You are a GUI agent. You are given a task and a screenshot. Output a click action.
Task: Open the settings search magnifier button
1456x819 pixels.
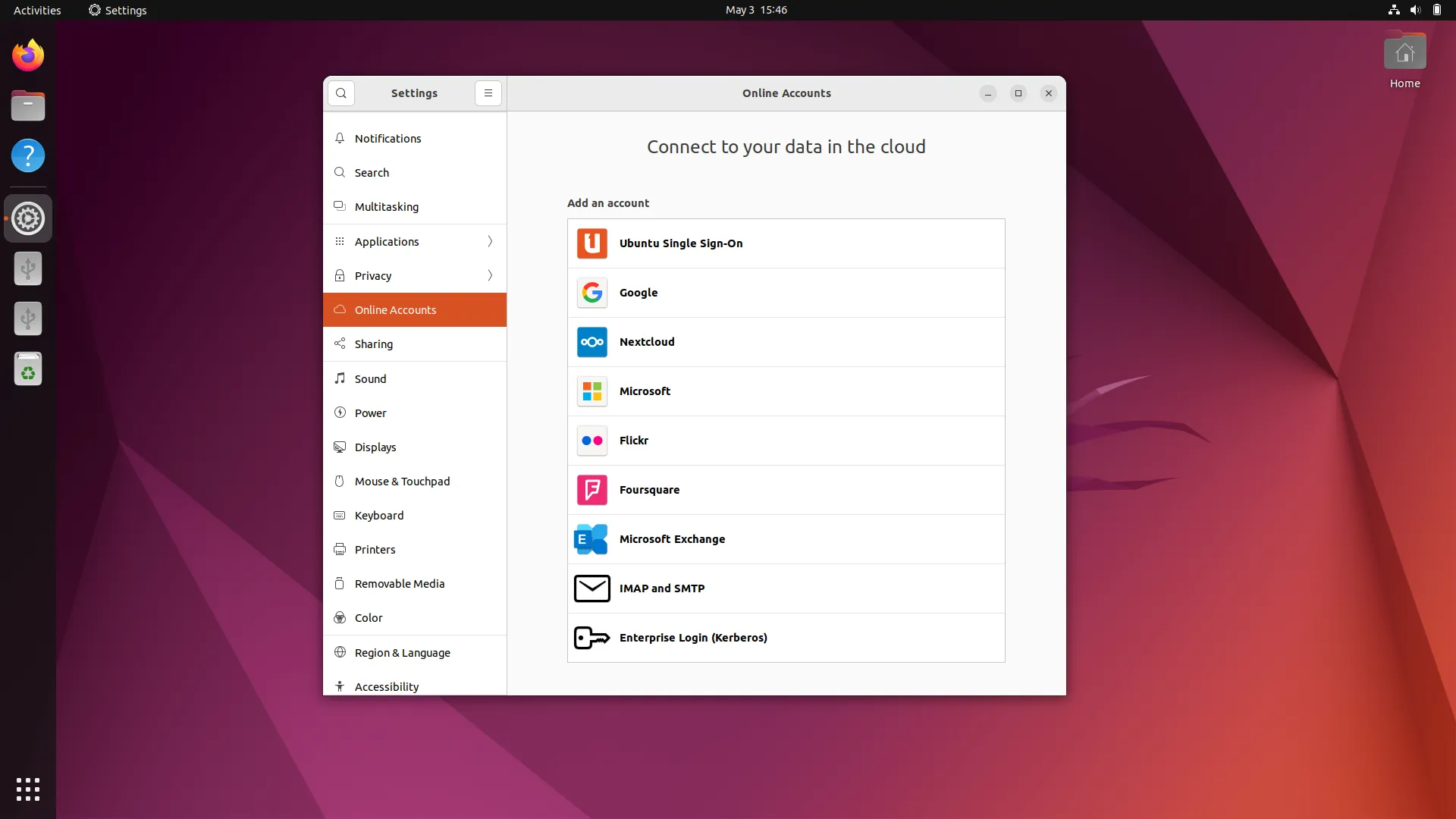(341, 93)
